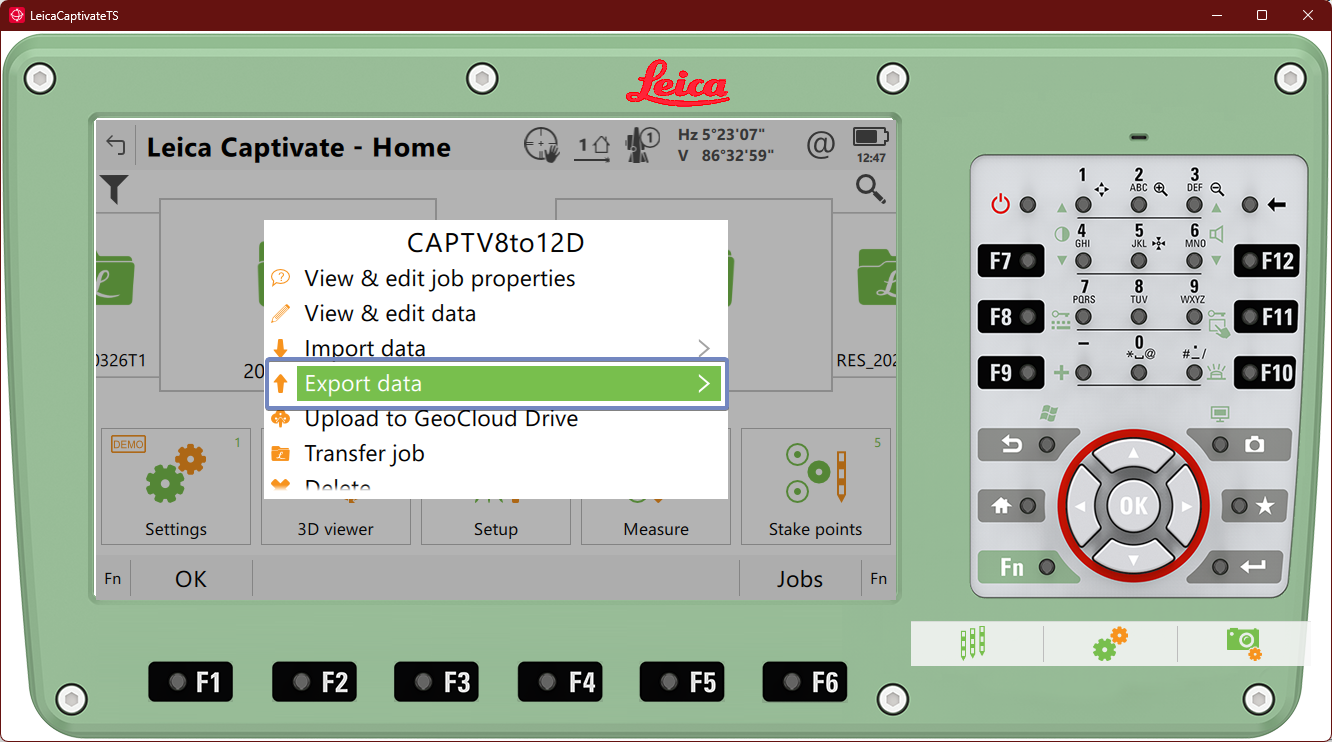
Task: Click the right arrow navigation key
Action: tap(1185, 506)
